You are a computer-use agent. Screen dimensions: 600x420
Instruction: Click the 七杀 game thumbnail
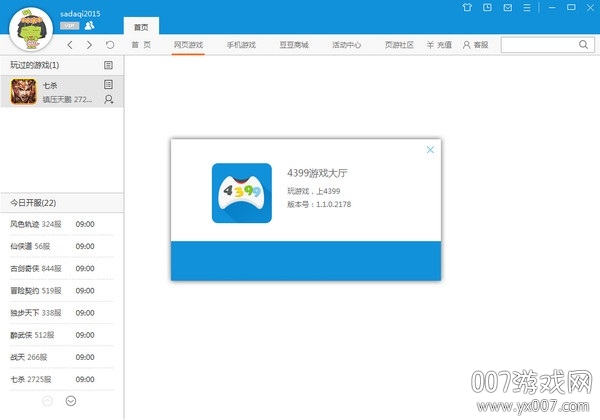click(x=24, y=91)
